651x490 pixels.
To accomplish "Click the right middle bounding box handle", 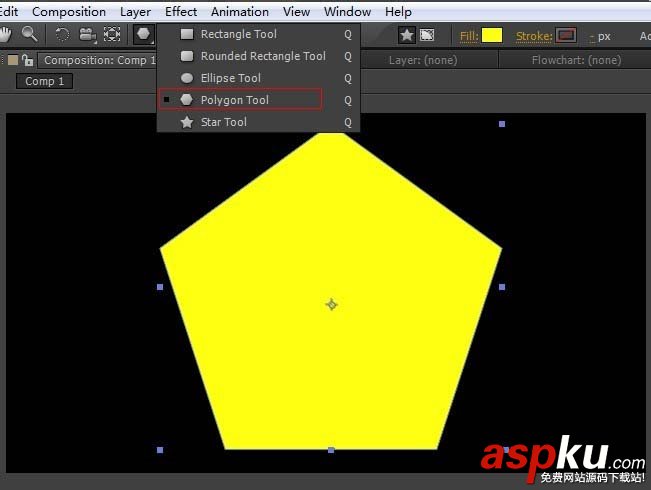I will pos(502,287).
